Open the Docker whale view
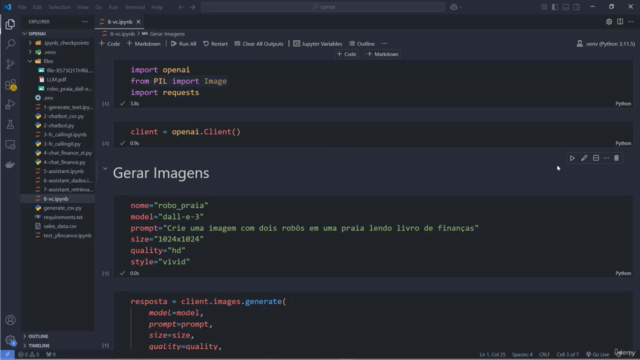The width and height of the screenshot is (640, 360). tap(10, 164)
